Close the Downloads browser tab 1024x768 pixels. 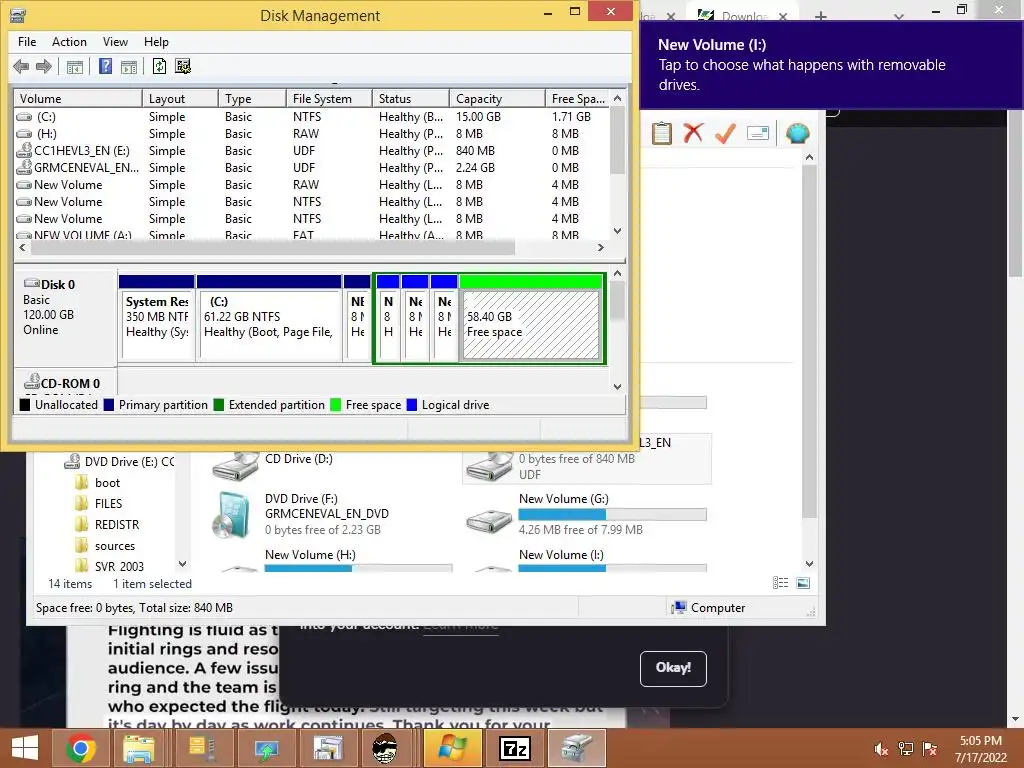(x=782, y=16)
